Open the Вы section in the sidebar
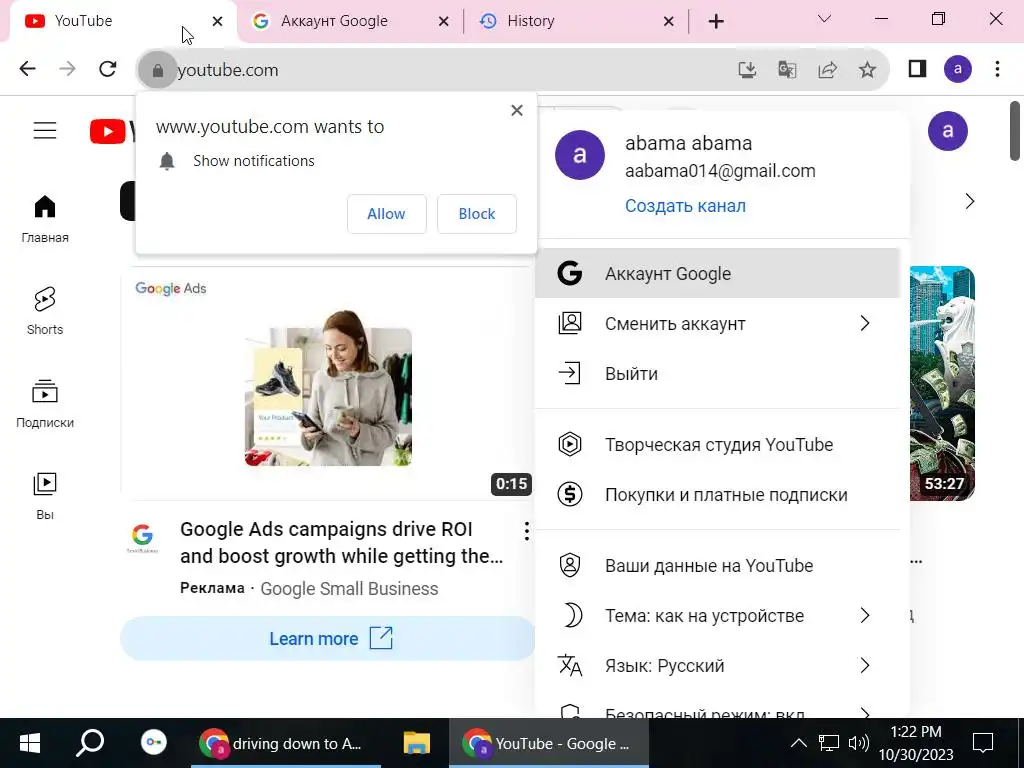 pos(45,496)
